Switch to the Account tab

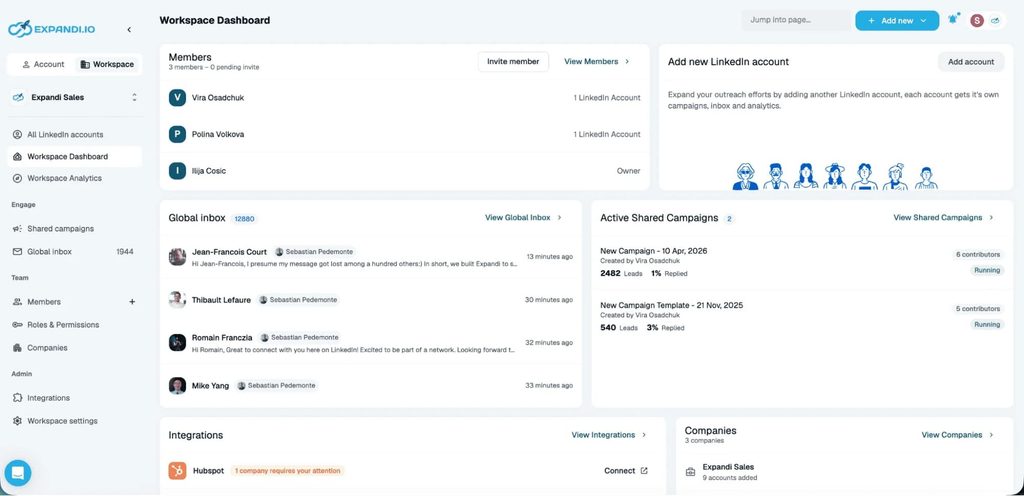tap(43, 65)
